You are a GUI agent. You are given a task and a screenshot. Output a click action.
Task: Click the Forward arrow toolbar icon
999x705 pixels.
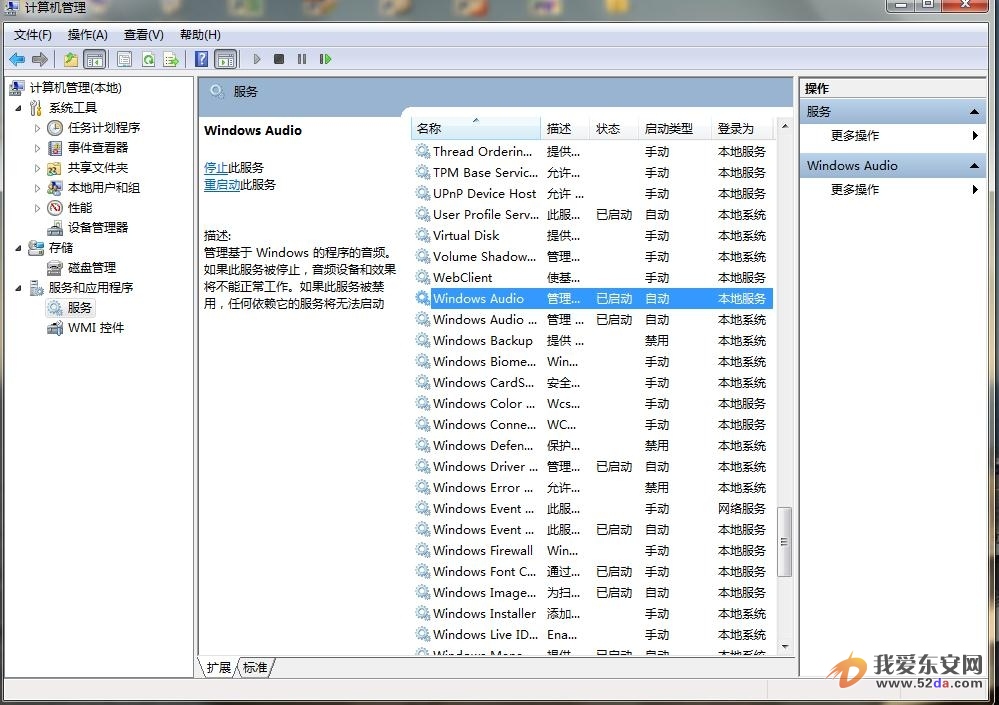[x=40, y=59]
